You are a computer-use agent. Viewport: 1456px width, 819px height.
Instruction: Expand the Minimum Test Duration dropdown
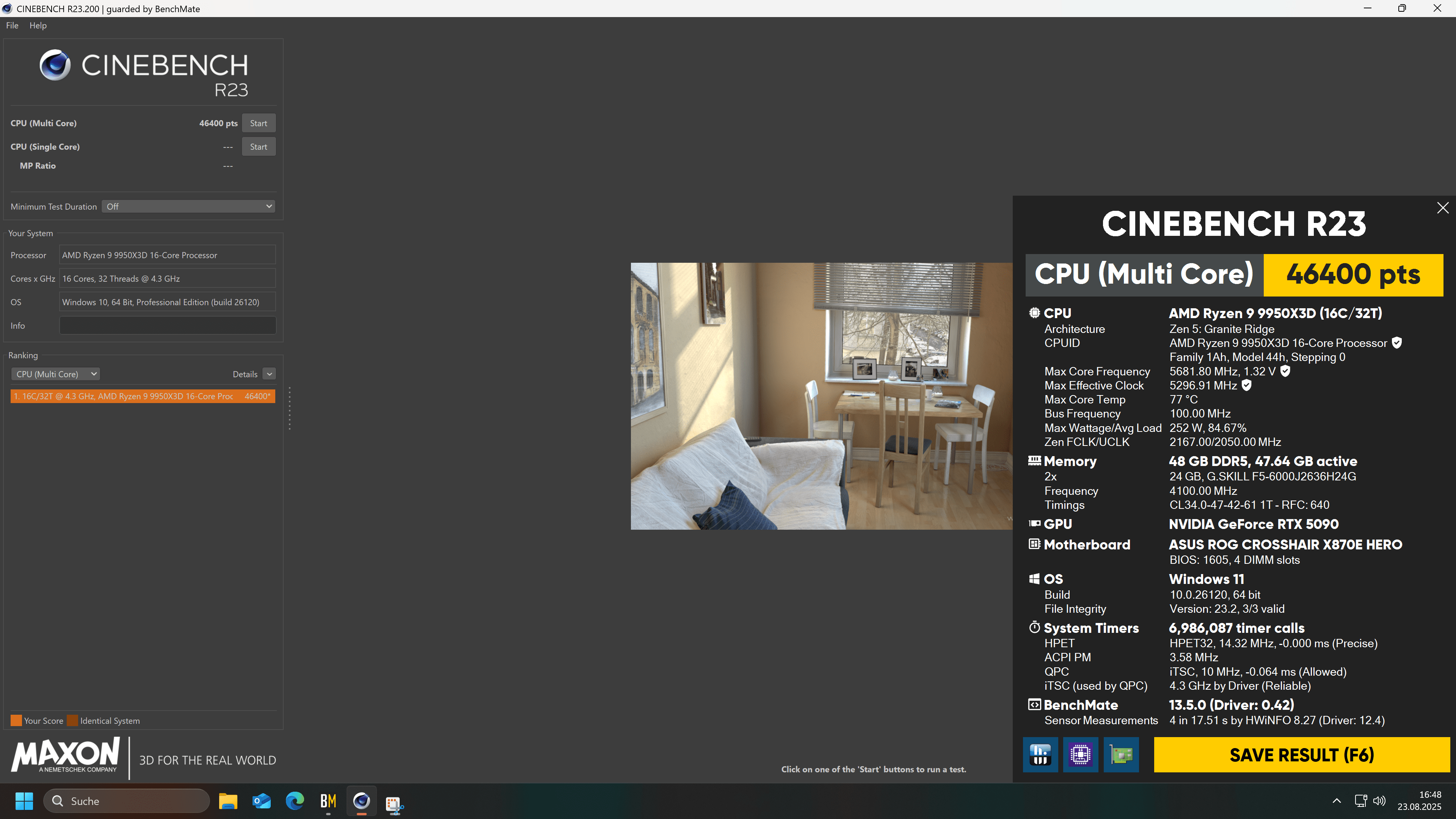click(189, 206)
